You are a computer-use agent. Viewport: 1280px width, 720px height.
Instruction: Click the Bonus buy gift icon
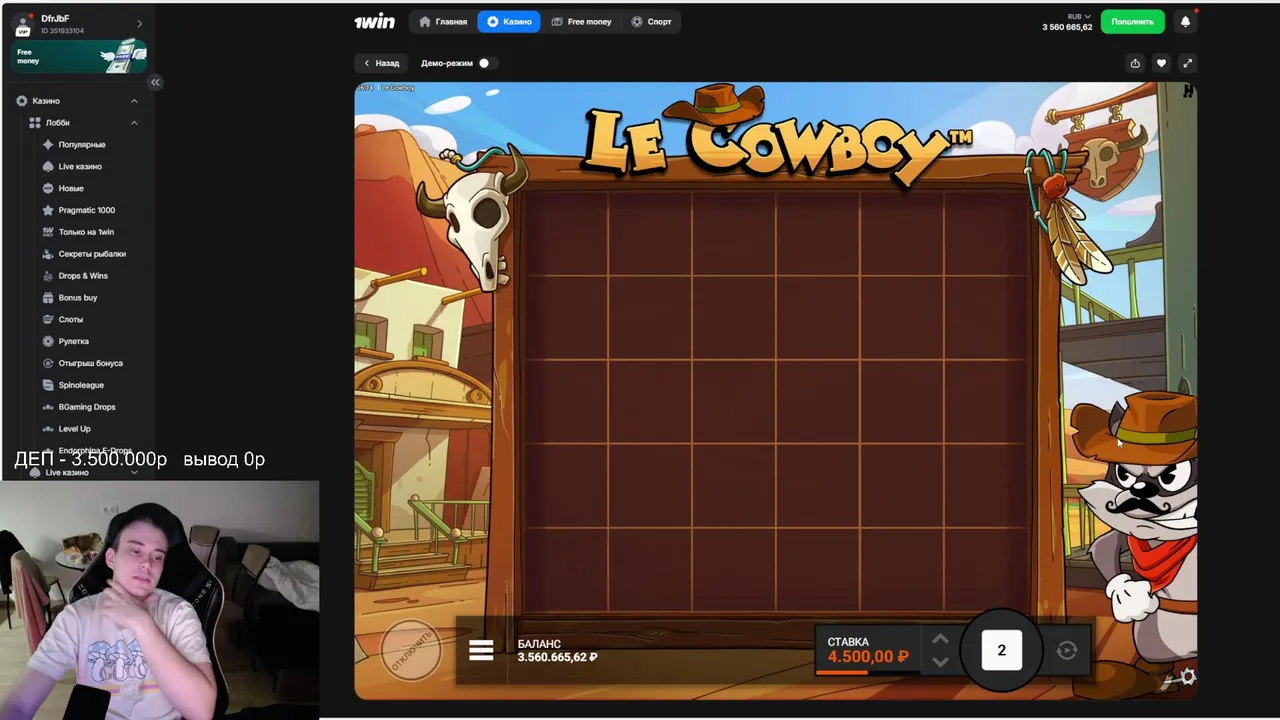click(x=48, y=298)
